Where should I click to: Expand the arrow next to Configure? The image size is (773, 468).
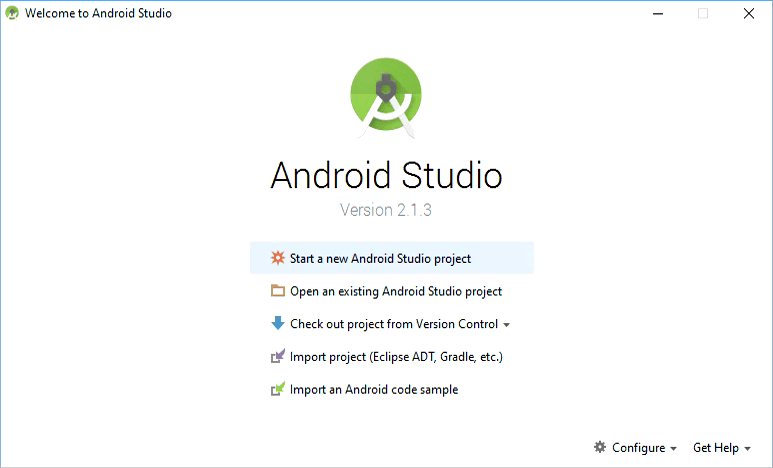tap(673, 448)
